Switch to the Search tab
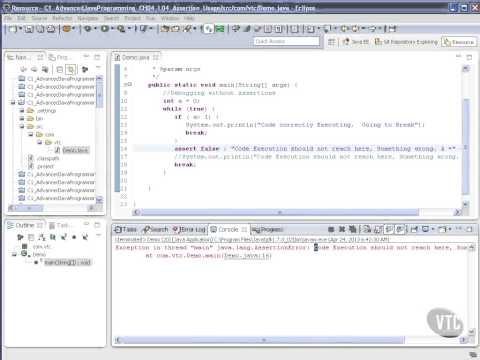Image resolution: width=480 pixels, height=360 pixels. click(x=156, y=229)
